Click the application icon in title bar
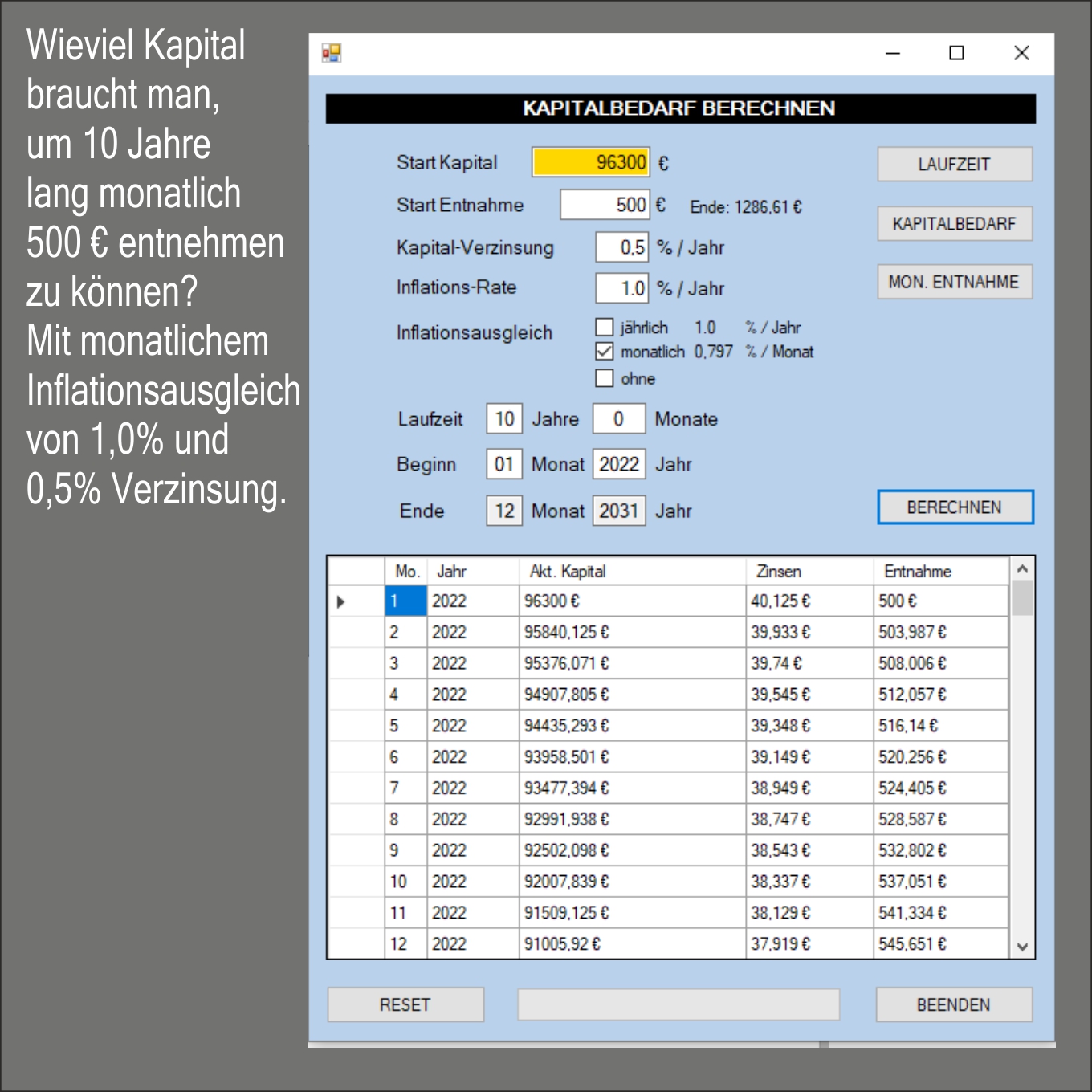1092x1092 pixels. click(x=332, y=53)
